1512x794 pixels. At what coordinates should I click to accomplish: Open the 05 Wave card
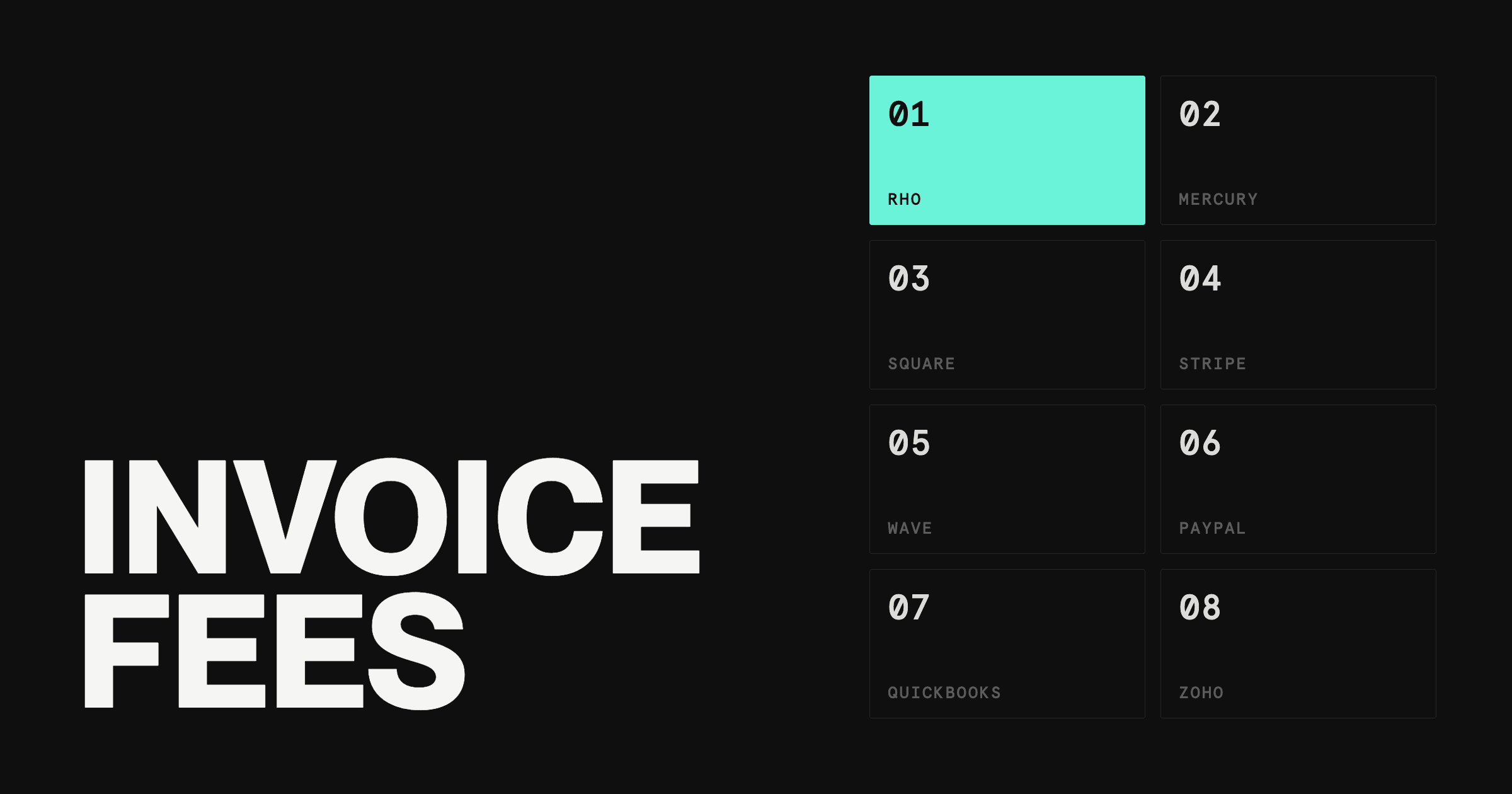pyautogui.click(x=1007, y=479)
